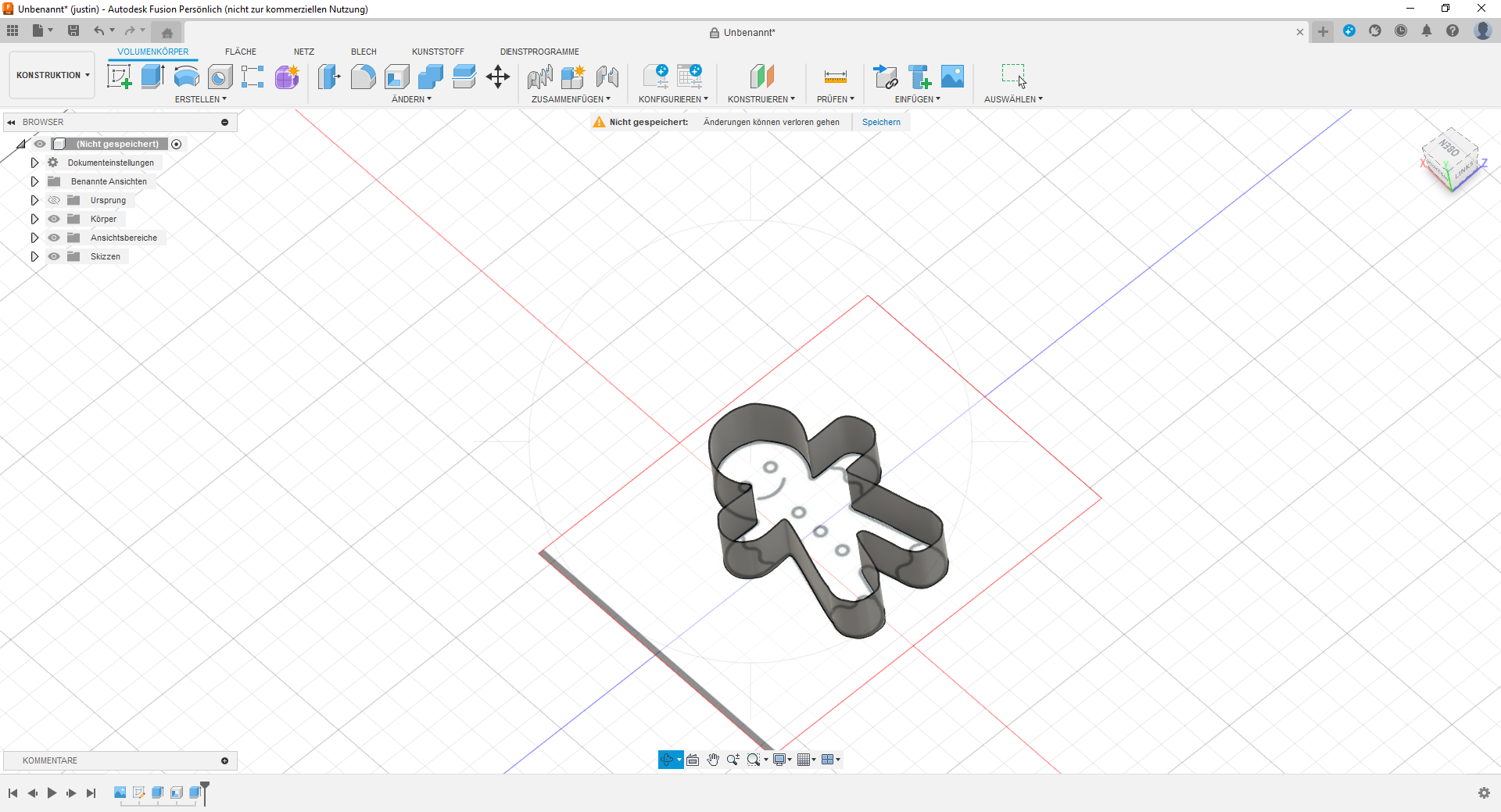The image size is (1501, 812).
Task: Choose the Fillet tool in Ändern group
Action: (x=363, y=77)
